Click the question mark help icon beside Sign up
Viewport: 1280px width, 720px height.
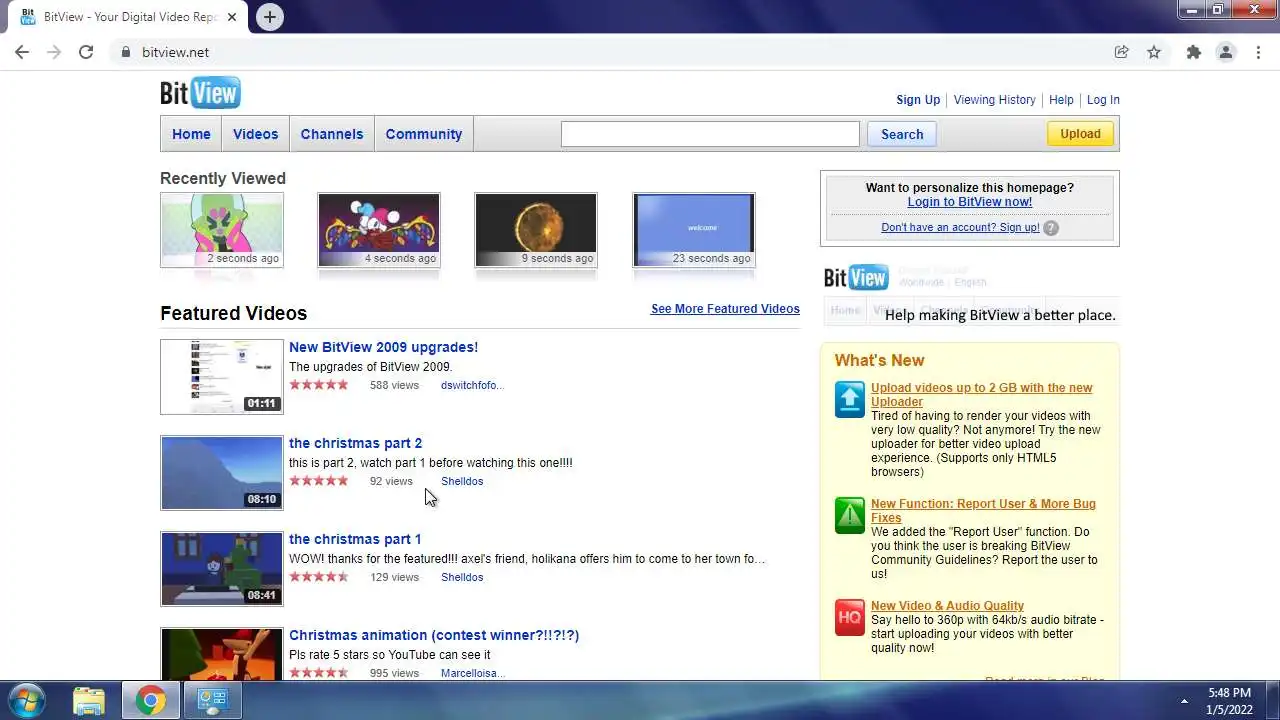click(x=1051, y=228)
